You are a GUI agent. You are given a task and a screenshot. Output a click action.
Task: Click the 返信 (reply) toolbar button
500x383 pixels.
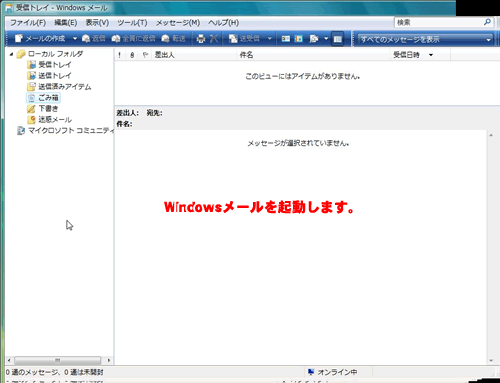coord(94,39)
